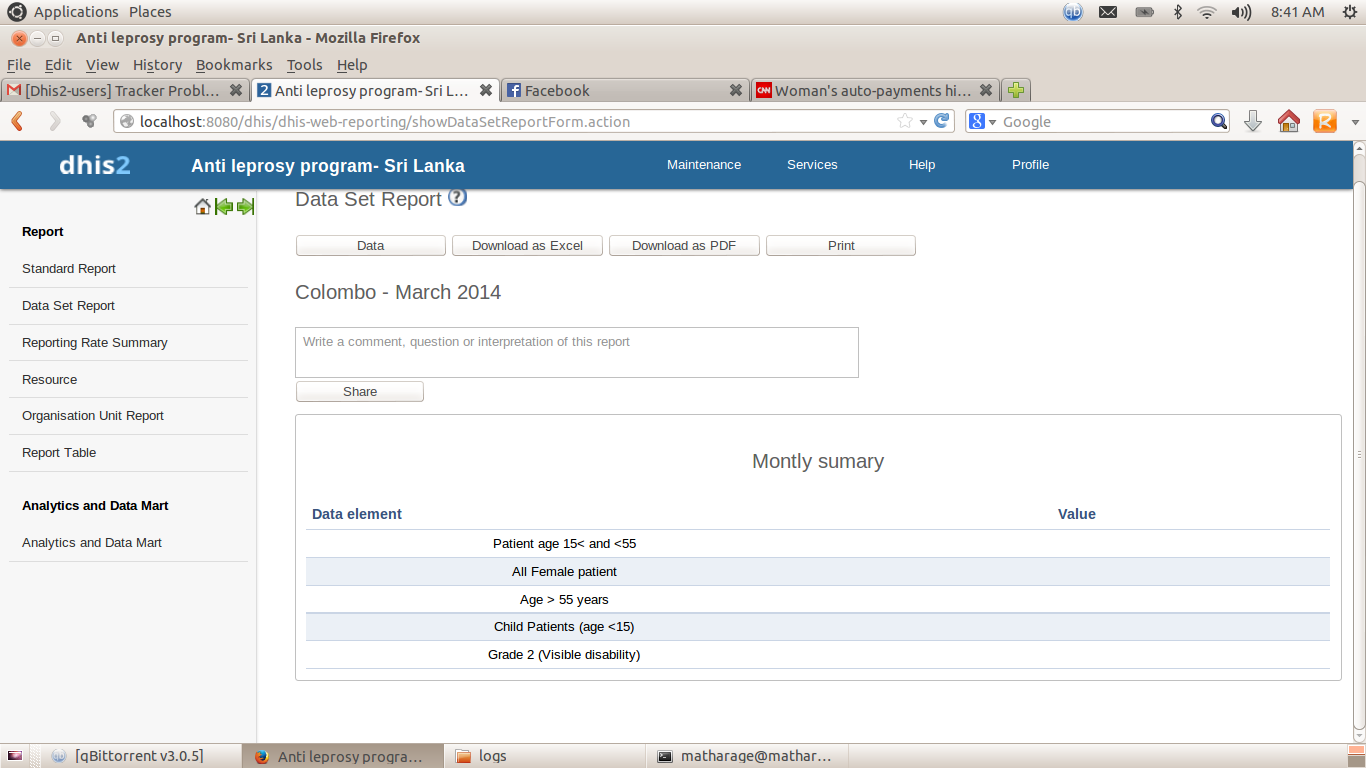Click the Print button

(x=841, y=246)
